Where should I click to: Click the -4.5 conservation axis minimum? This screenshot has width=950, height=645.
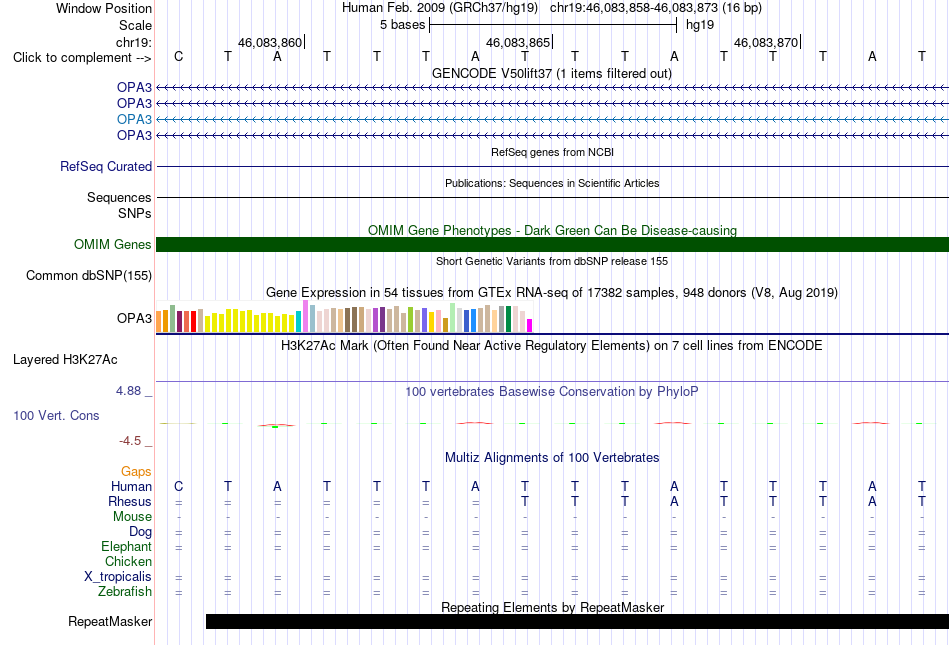coord(130,441)
